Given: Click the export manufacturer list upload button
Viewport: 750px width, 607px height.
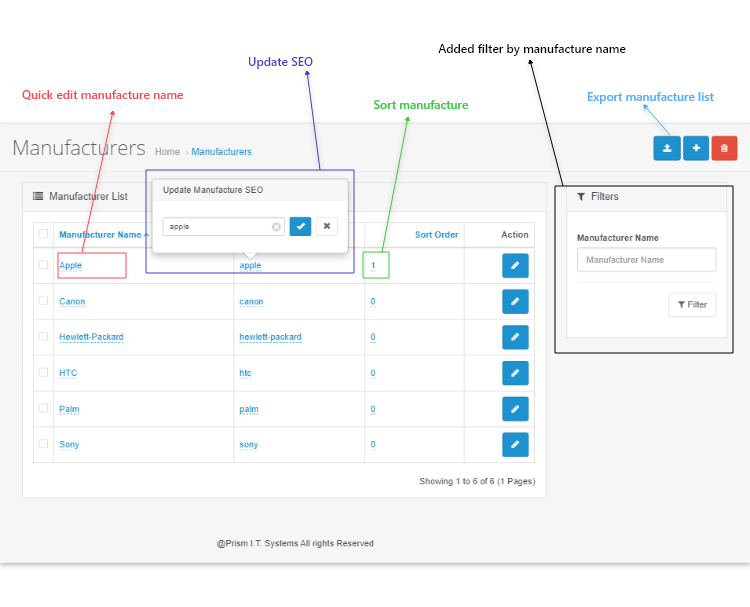Looking at the screenshot, I should (x=667, y=148).
